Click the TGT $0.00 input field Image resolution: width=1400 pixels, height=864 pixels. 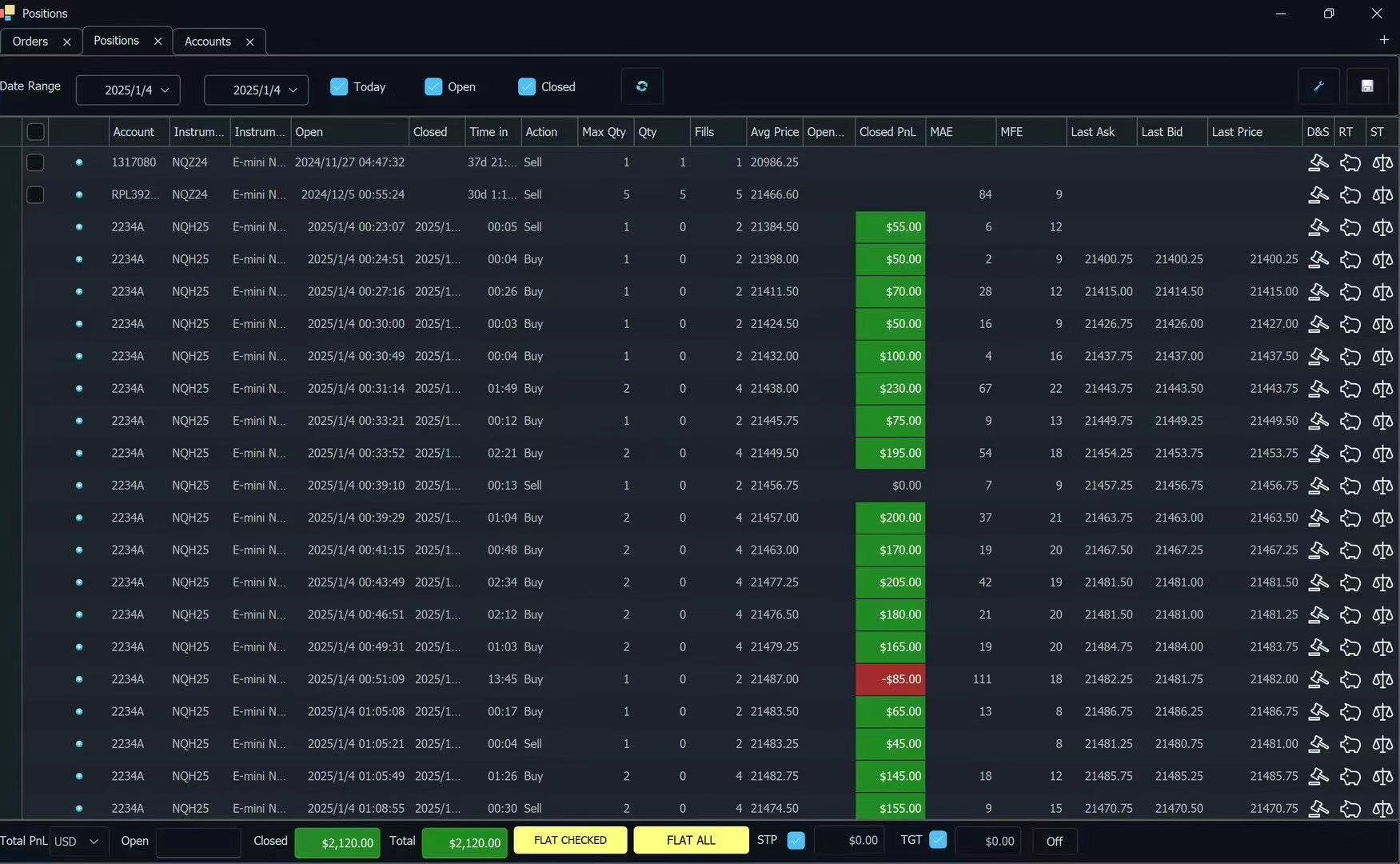click(987, 841)
